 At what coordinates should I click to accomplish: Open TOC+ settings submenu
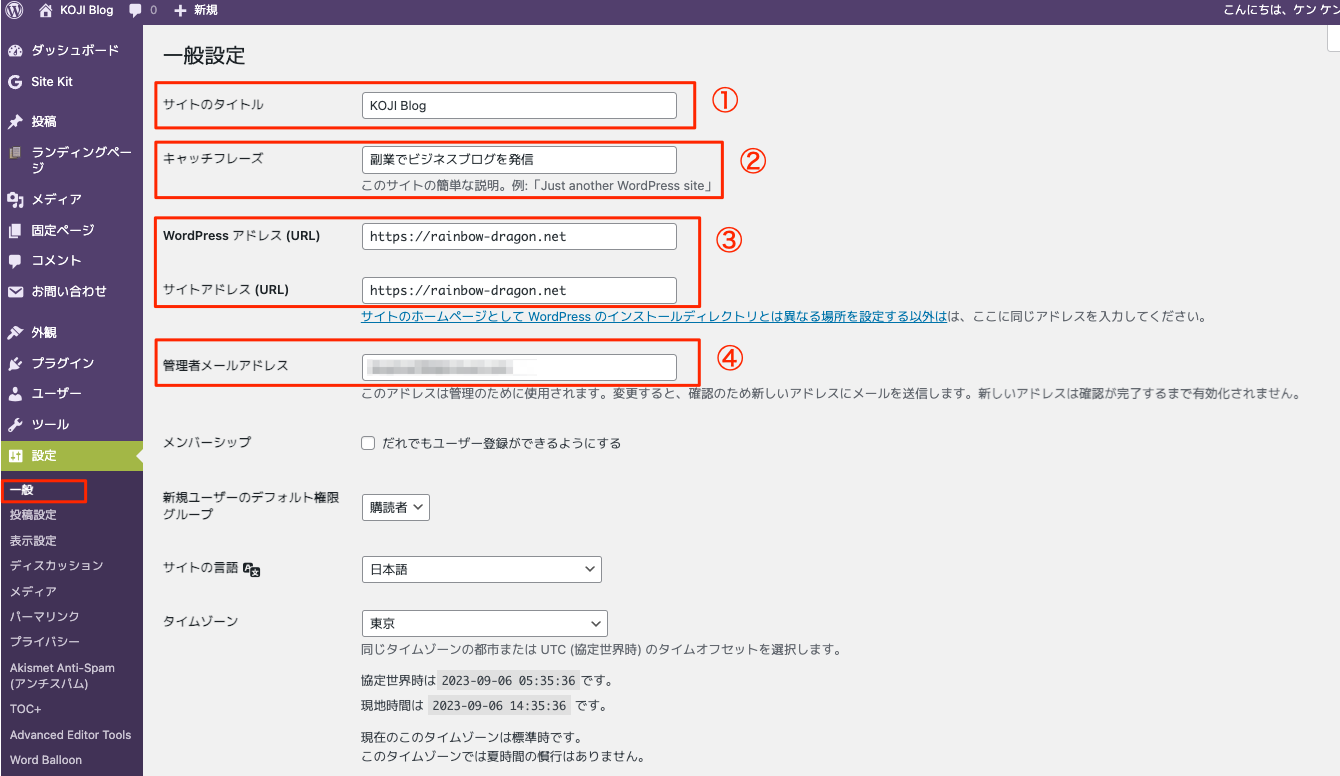tap(26, 709)
